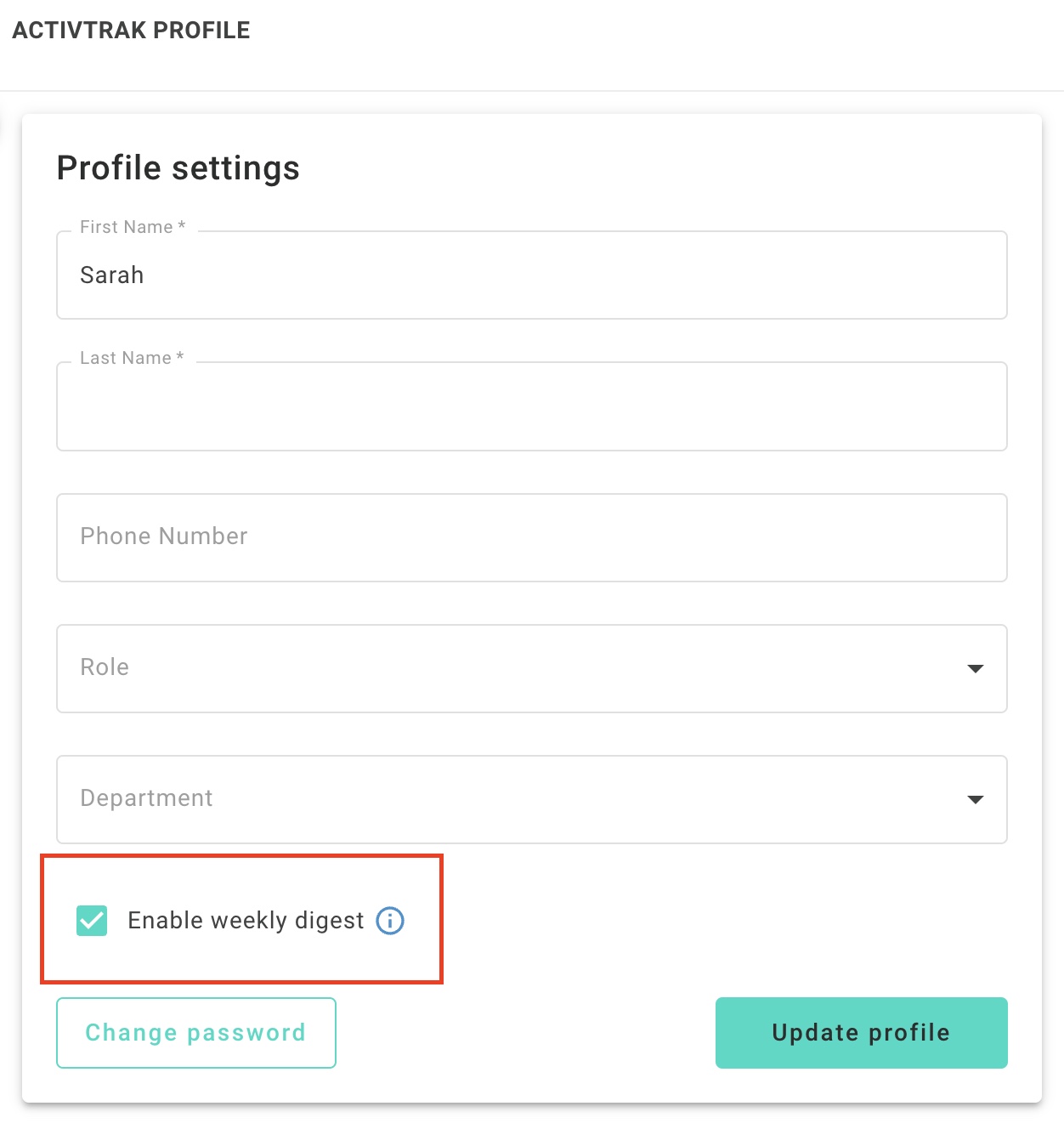Screen dimensions: 1064x1129
Task: Click the info icon beside weekly digest
Action: 390,921
